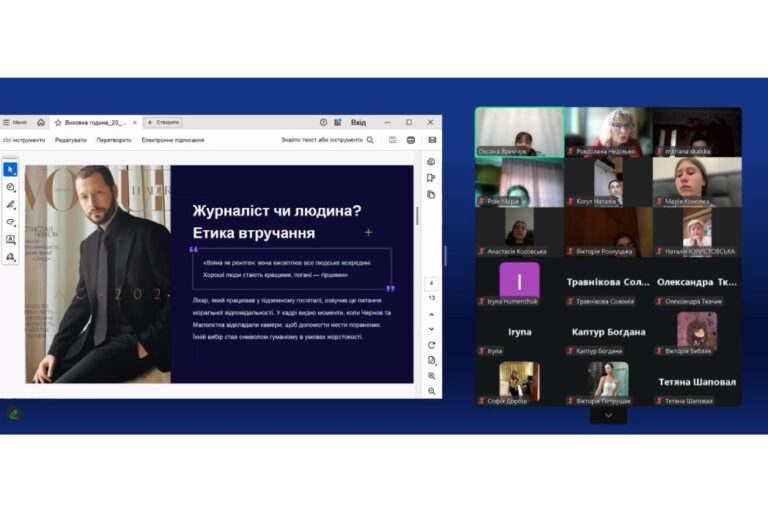Select Олександра Ткачик participant tile
Screen dimensions: 768x513
coord(697,282)
